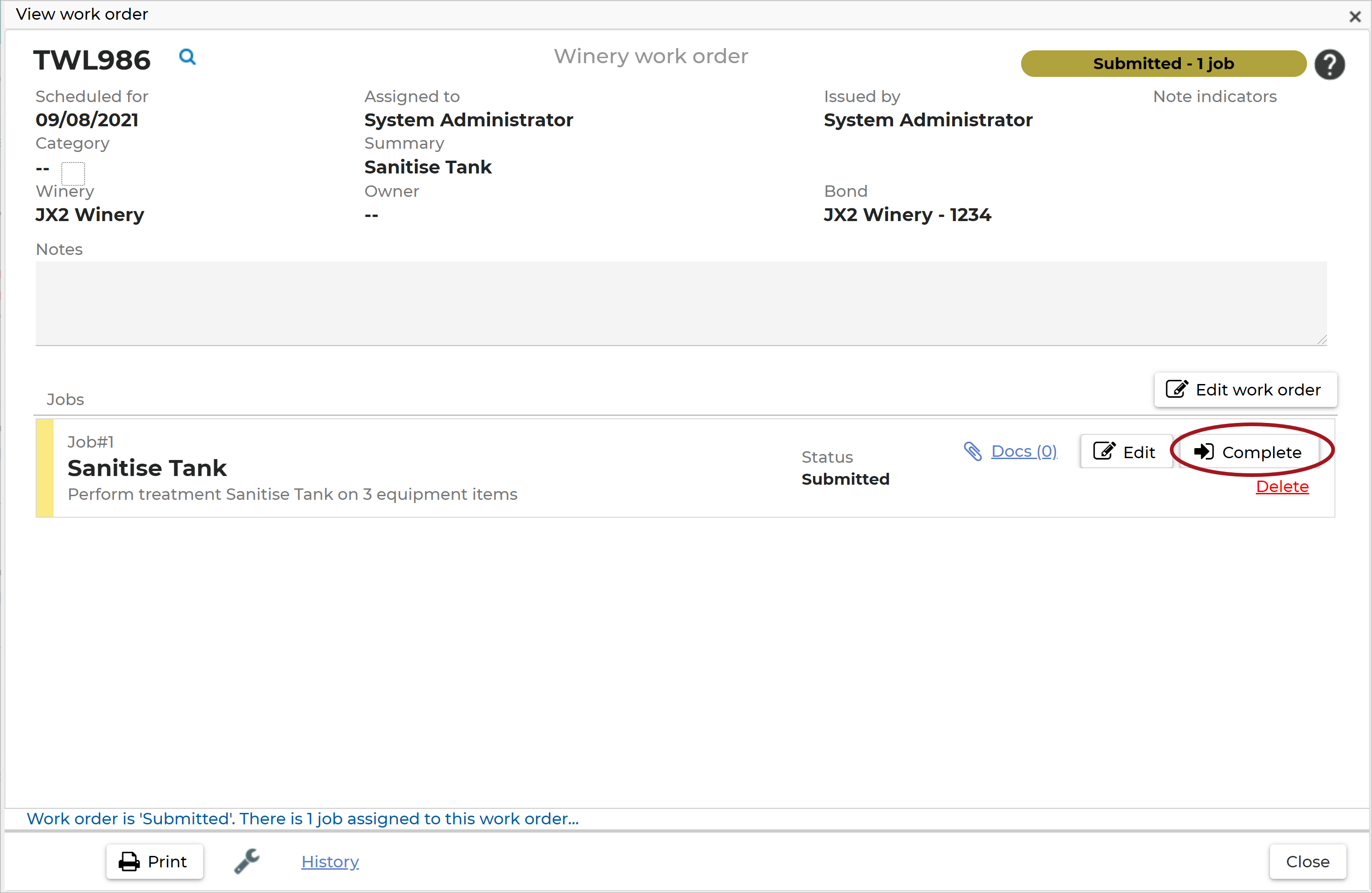Click inside the Notes text area
Viewport: 1372px width, 893px height.
[x=681, y=303]
